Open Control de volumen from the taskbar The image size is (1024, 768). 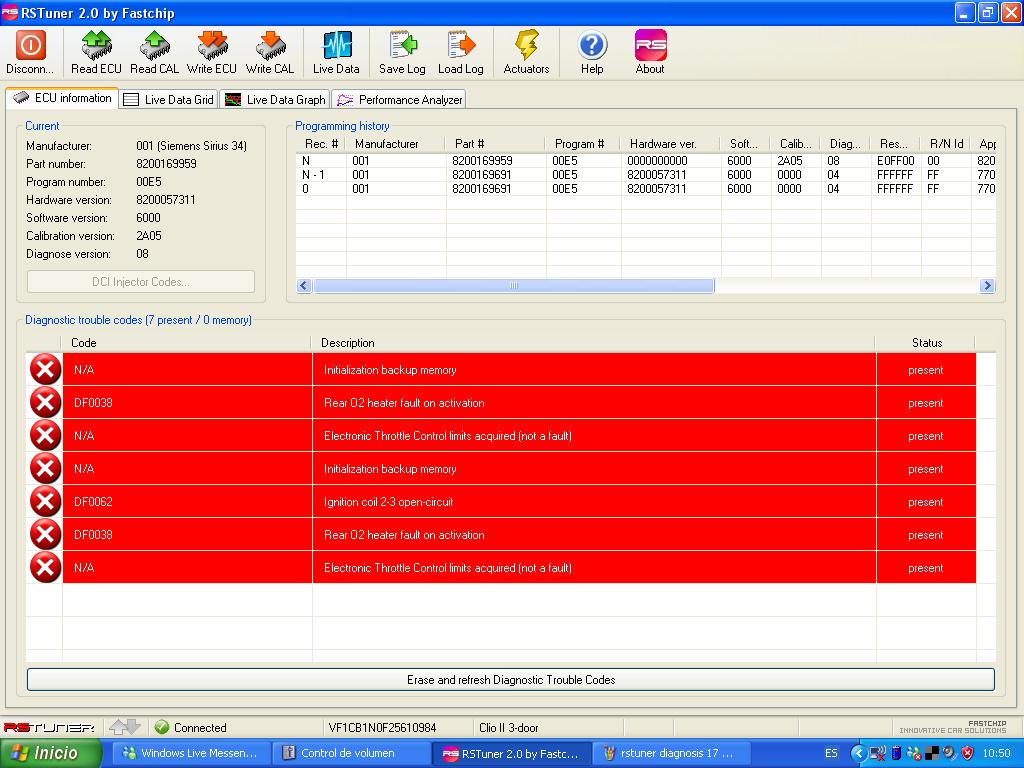tap(349, 753)
